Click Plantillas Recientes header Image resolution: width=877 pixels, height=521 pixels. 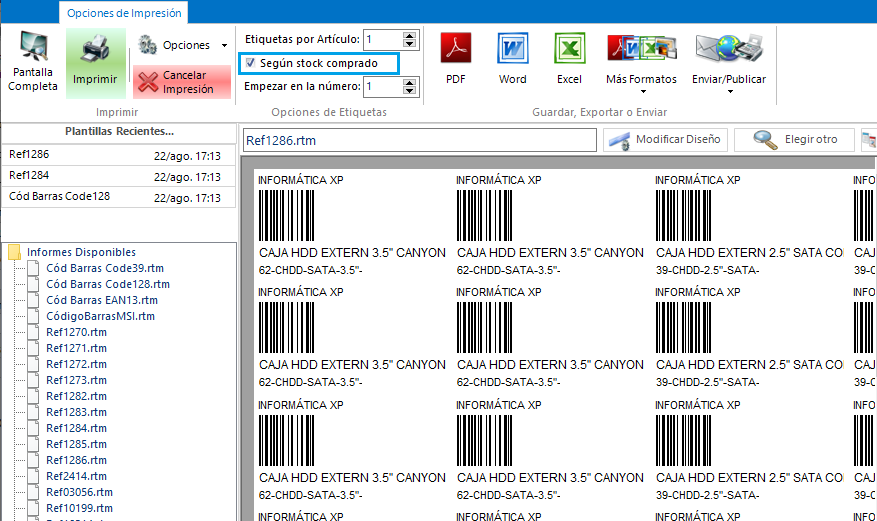coord(119,131)
